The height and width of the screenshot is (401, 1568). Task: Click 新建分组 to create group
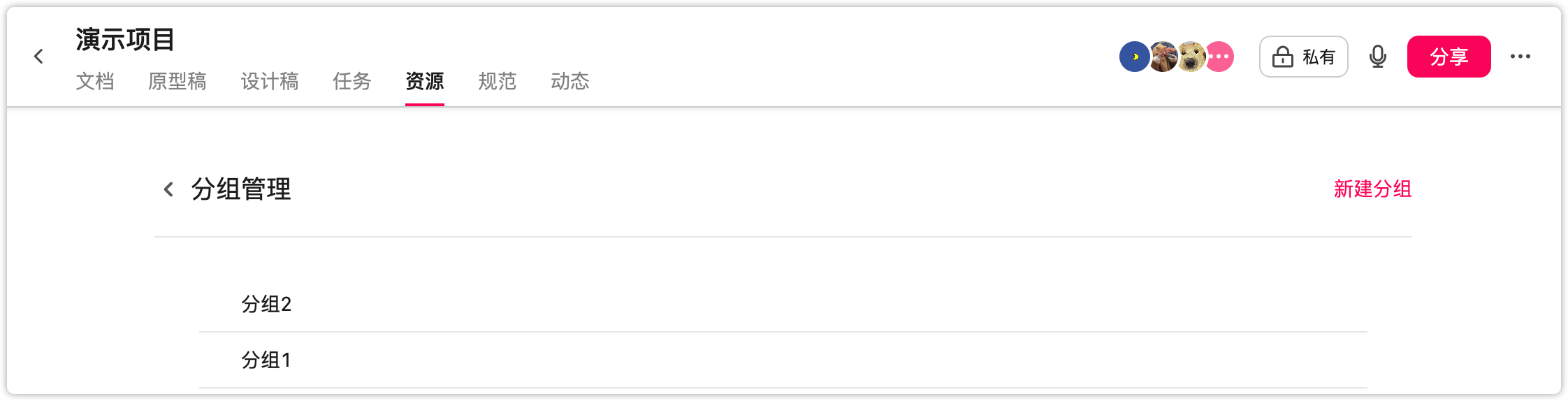(1372, 189)
